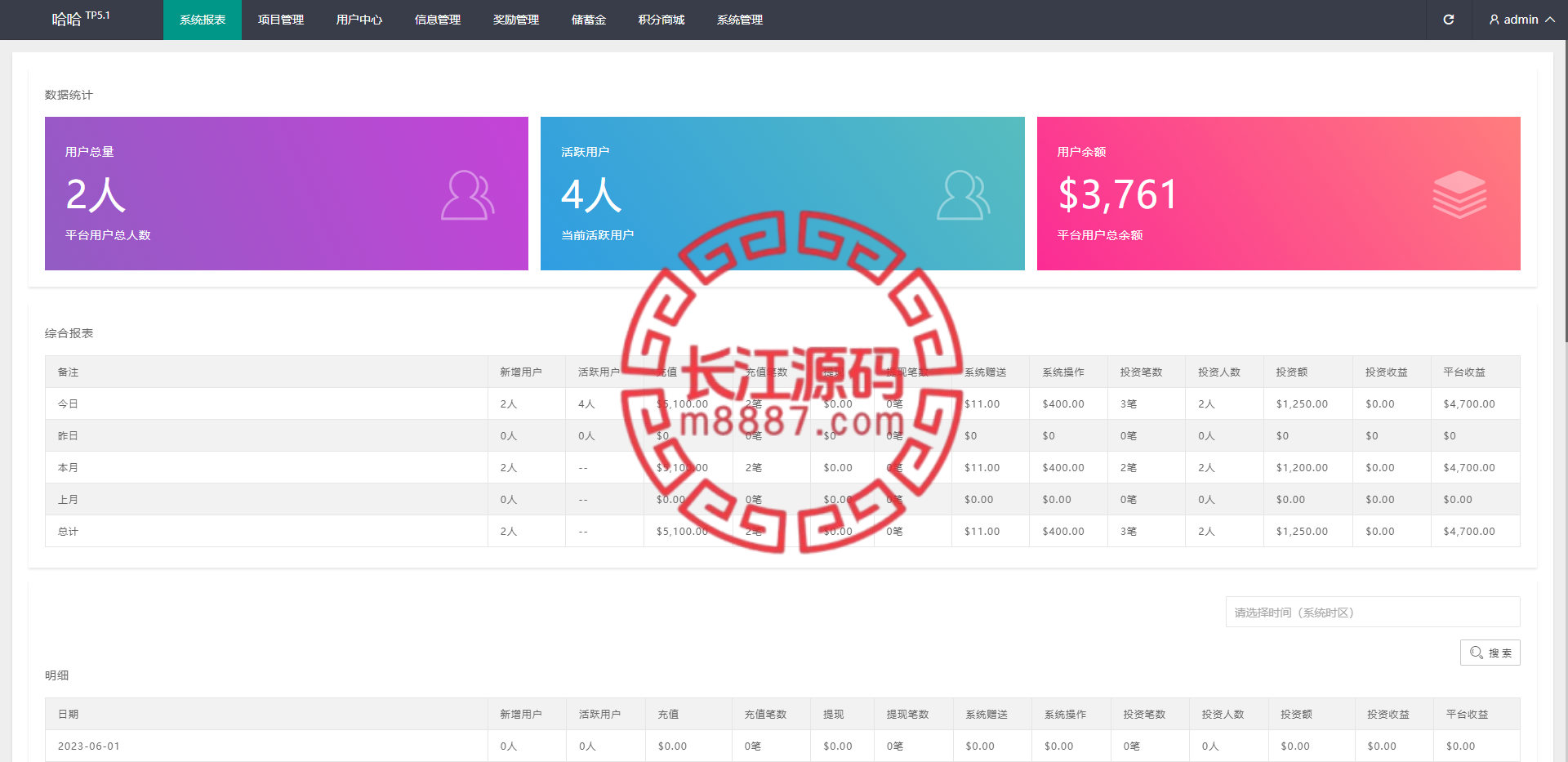This screenshot has width=1568, height=762.
Task: Click the page's vertical scrollbar thumb
Action: tap(1566, 191)
